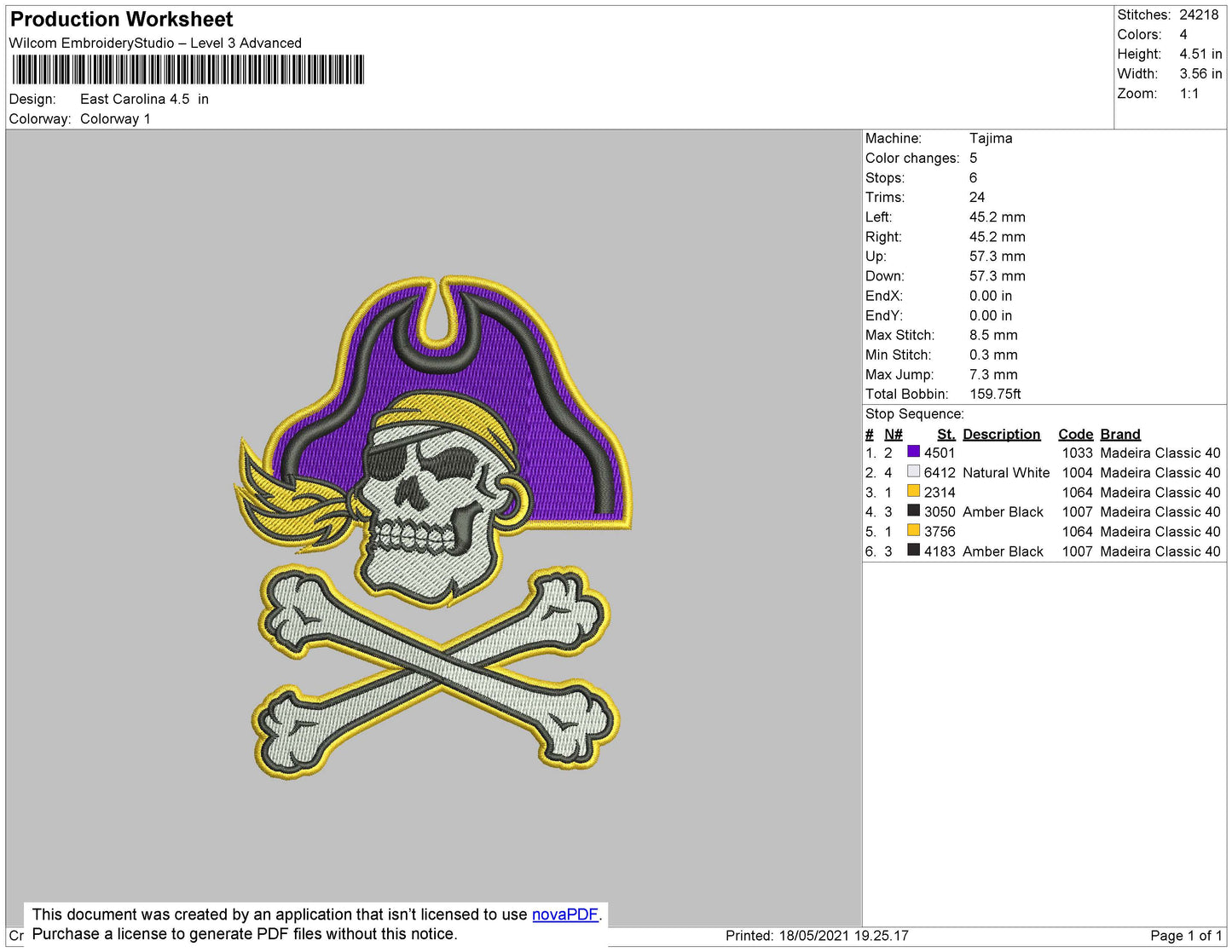Select the 'Stop Sequence:' heading
The width and height of the screenshot is (1232, 952).
click(x=914, y=414)
